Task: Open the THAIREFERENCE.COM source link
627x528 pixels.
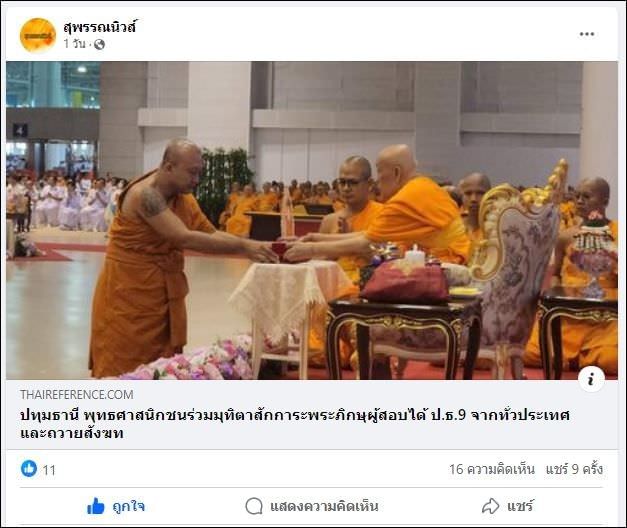Action: (77, 395)
